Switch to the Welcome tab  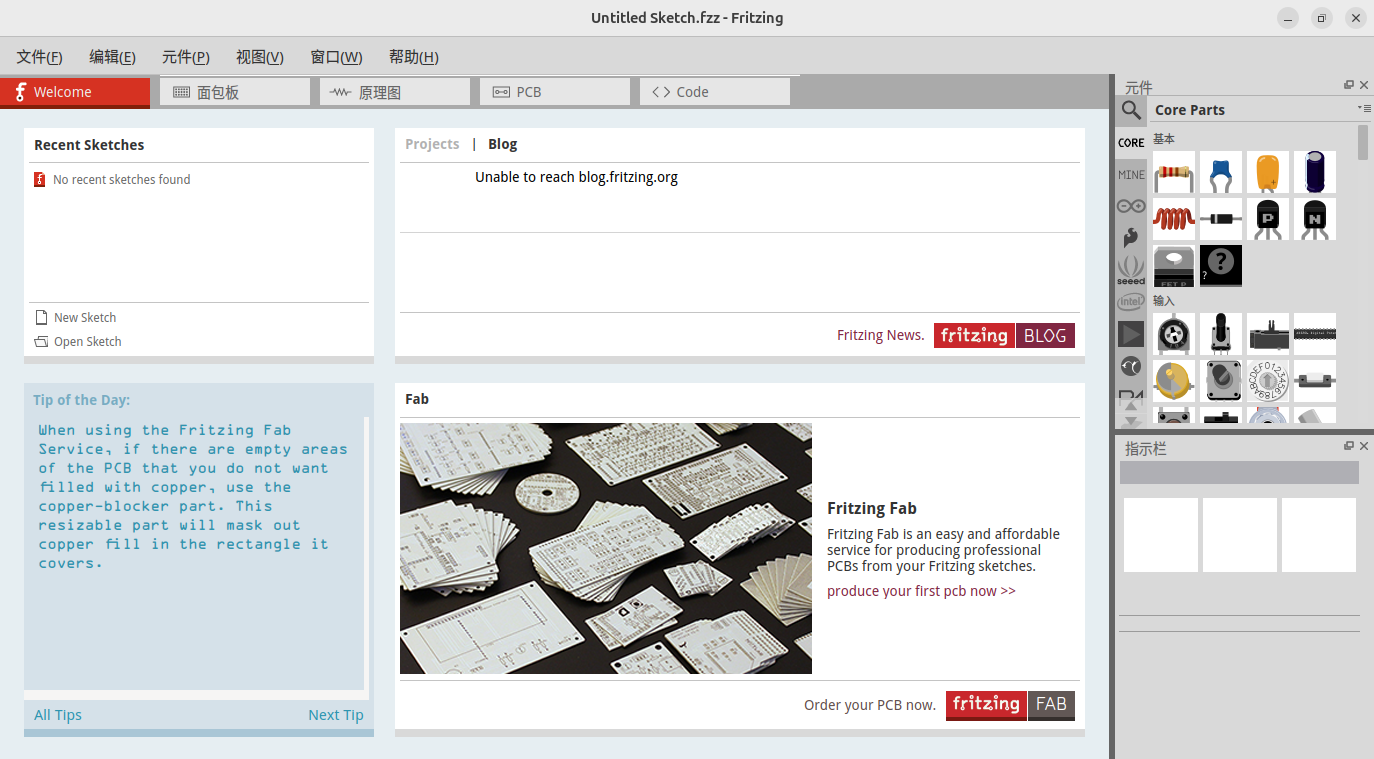[75, 92]
